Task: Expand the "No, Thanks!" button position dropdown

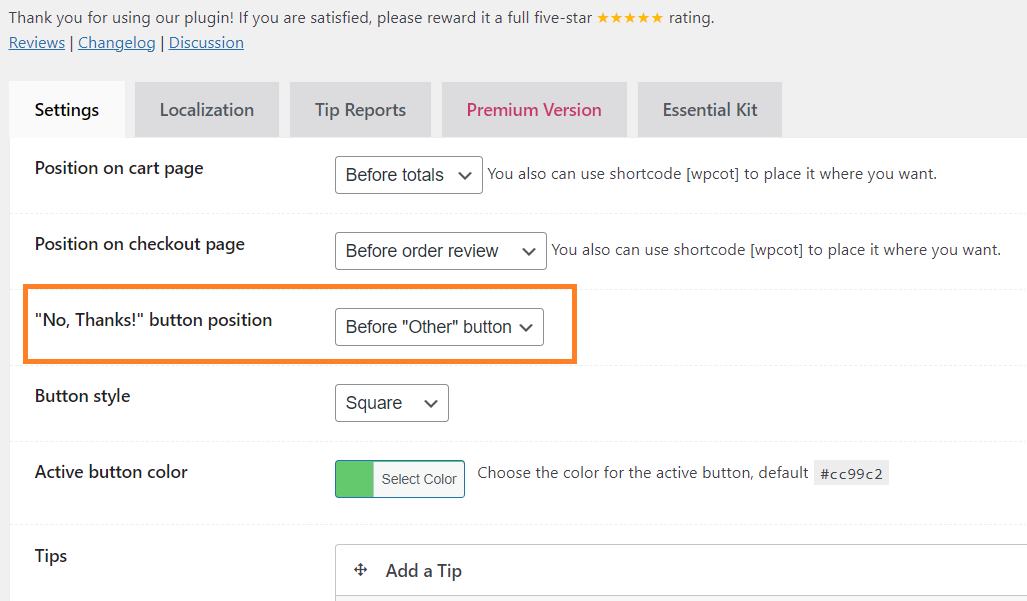Action: tap(439, 327)
